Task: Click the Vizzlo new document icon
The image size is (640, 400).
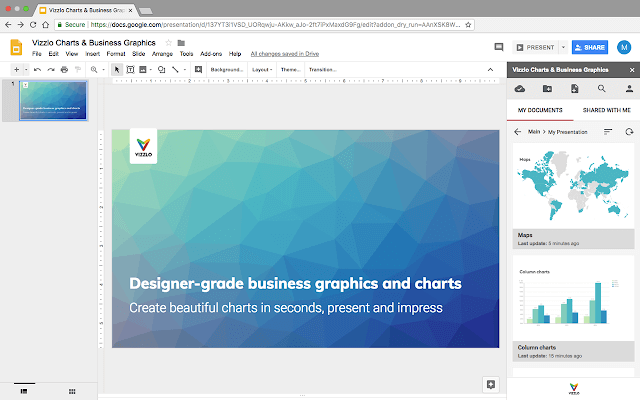Action: pyautogui.click(x=575, y=89)
